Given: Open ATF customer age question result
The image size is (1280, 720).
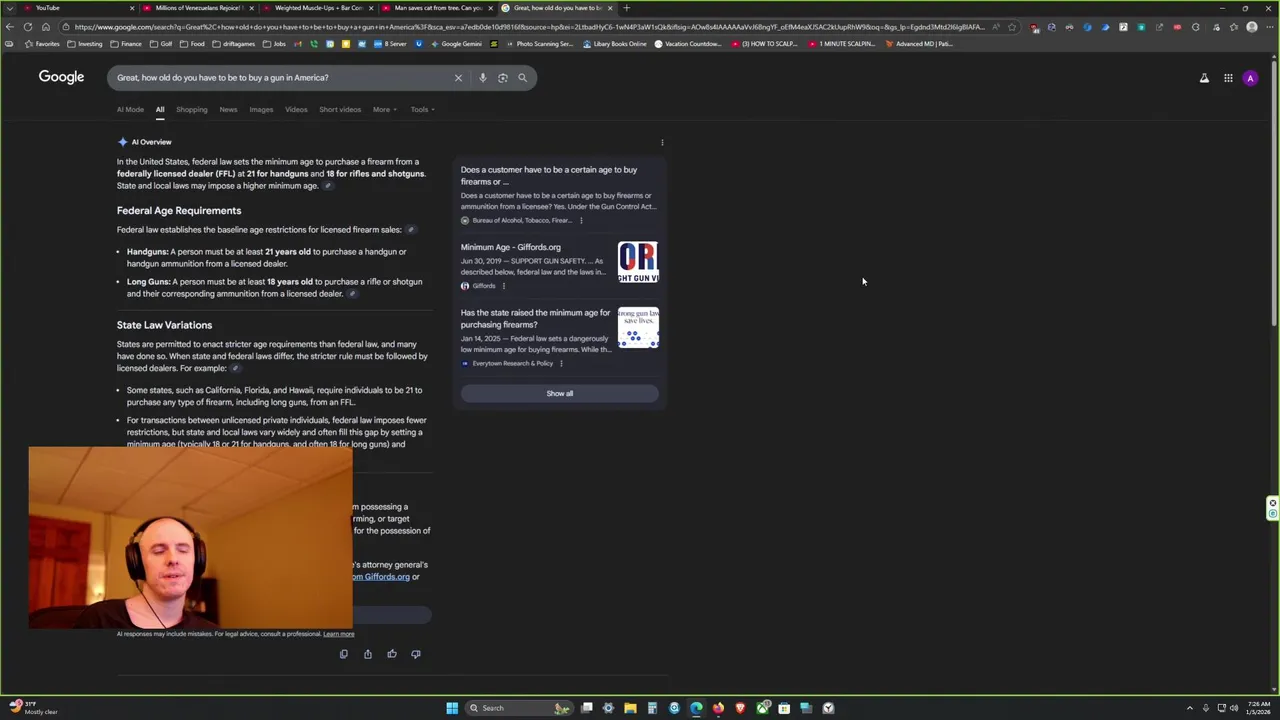Looking at the screenshot, I should pyautogui.click(x=549, y=175).
